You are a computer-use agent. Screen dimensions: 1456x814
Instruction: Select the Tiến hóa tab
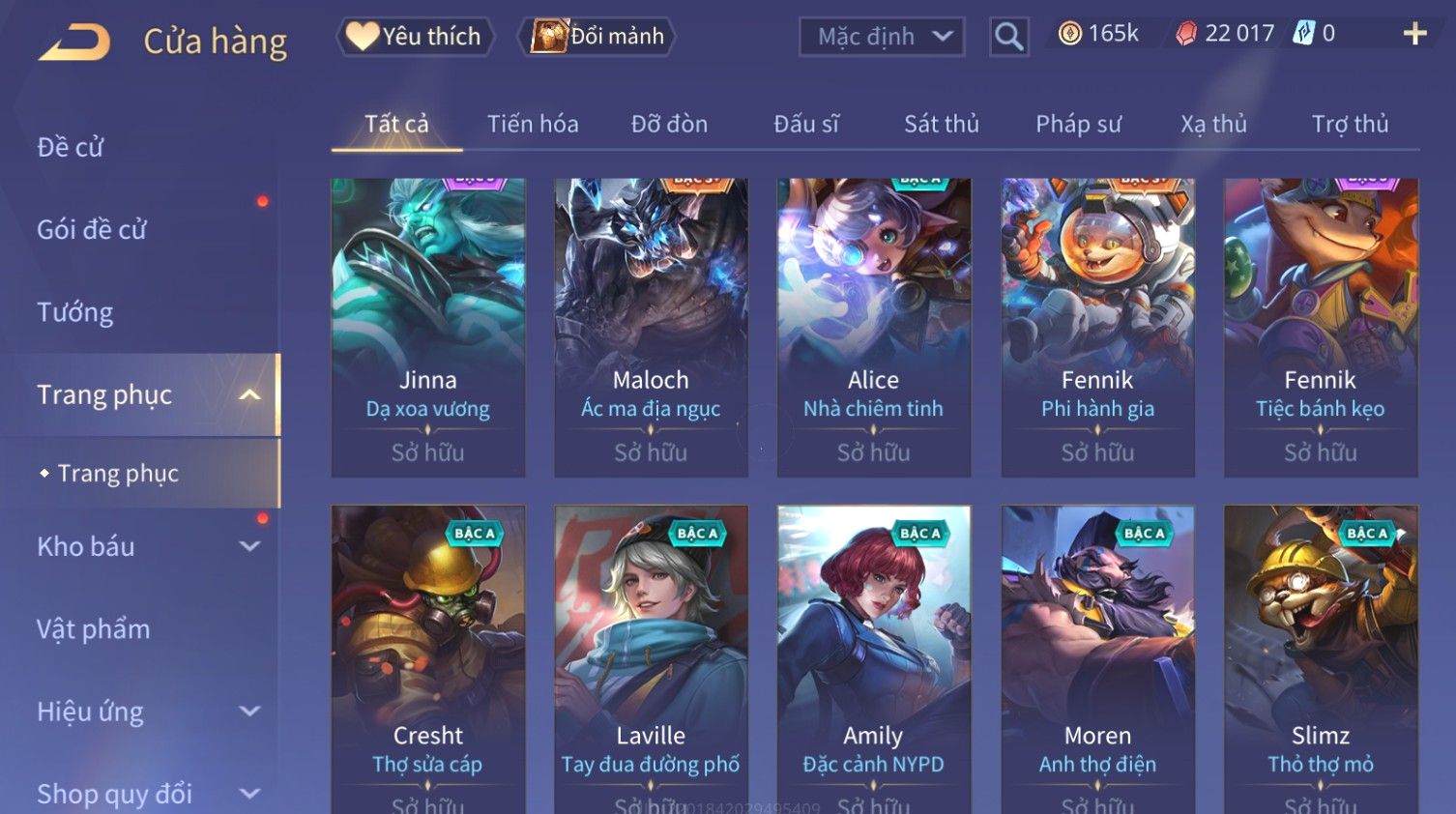[533, 124]
